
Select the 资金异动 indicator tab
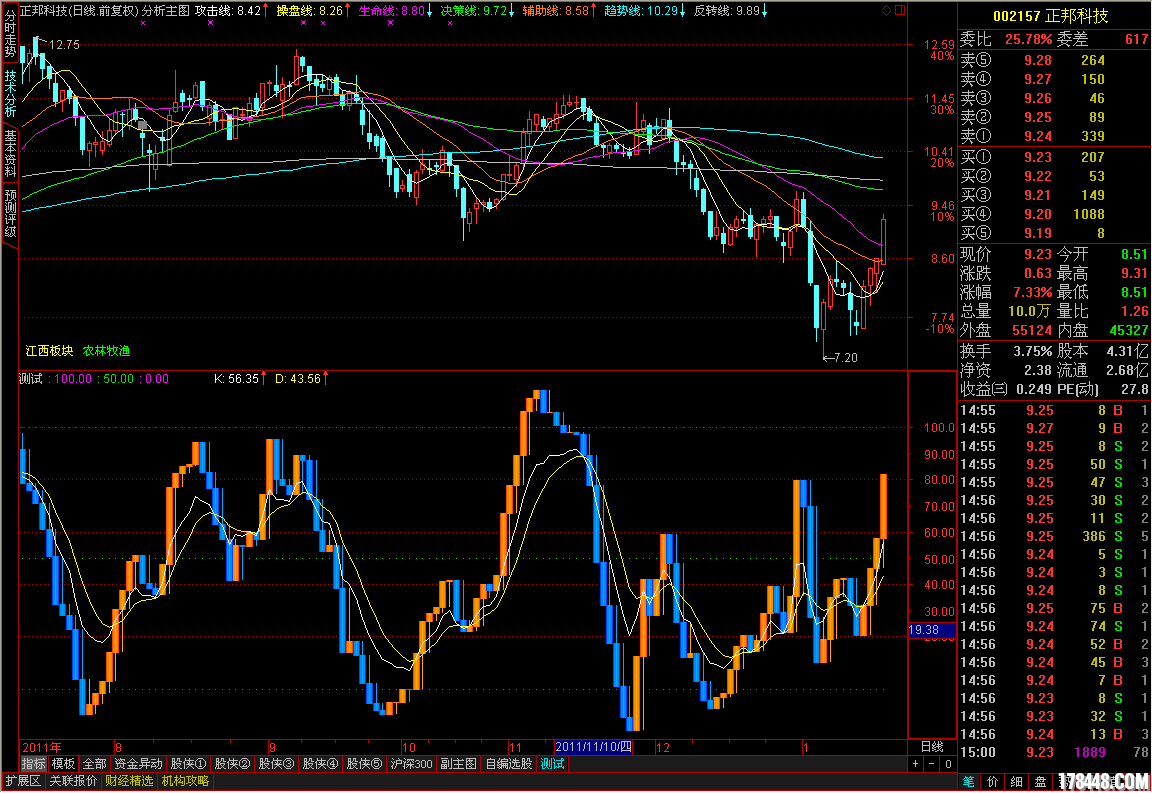point(138,764)
